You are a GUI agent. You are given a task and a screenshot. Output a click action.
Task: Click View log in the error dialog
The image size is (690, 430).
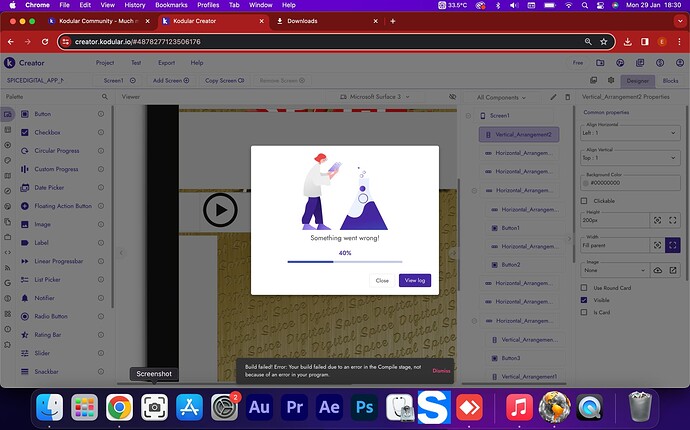point(414,280)
